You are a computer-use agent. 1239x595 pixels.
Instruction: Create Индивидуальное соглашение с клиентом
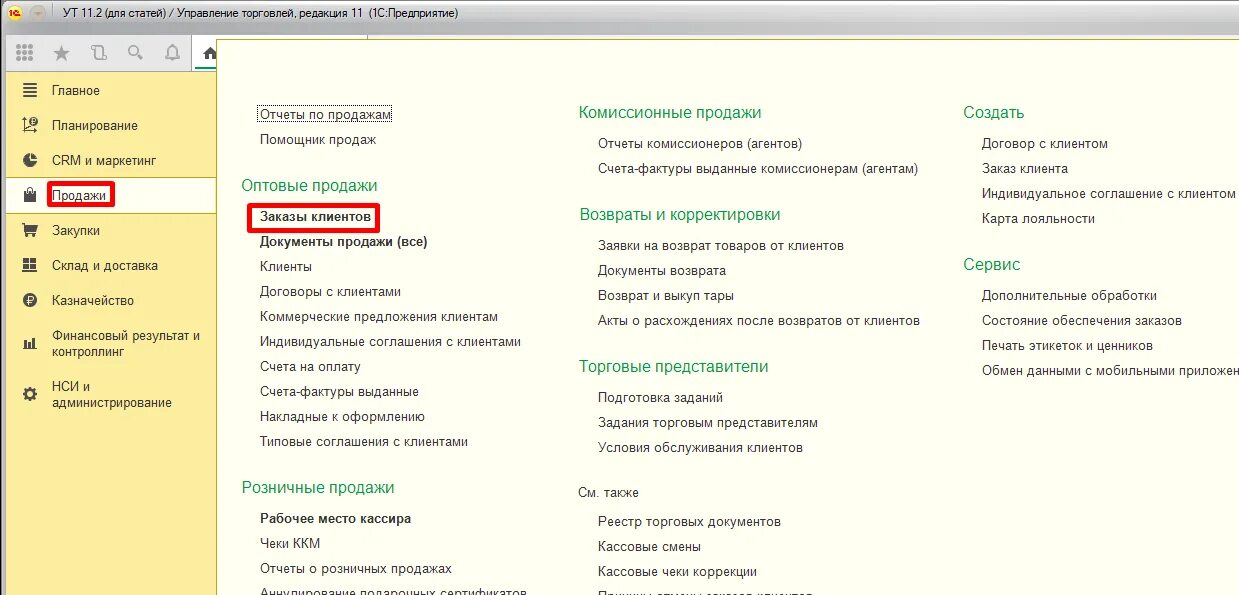[x=1109, y=193]
